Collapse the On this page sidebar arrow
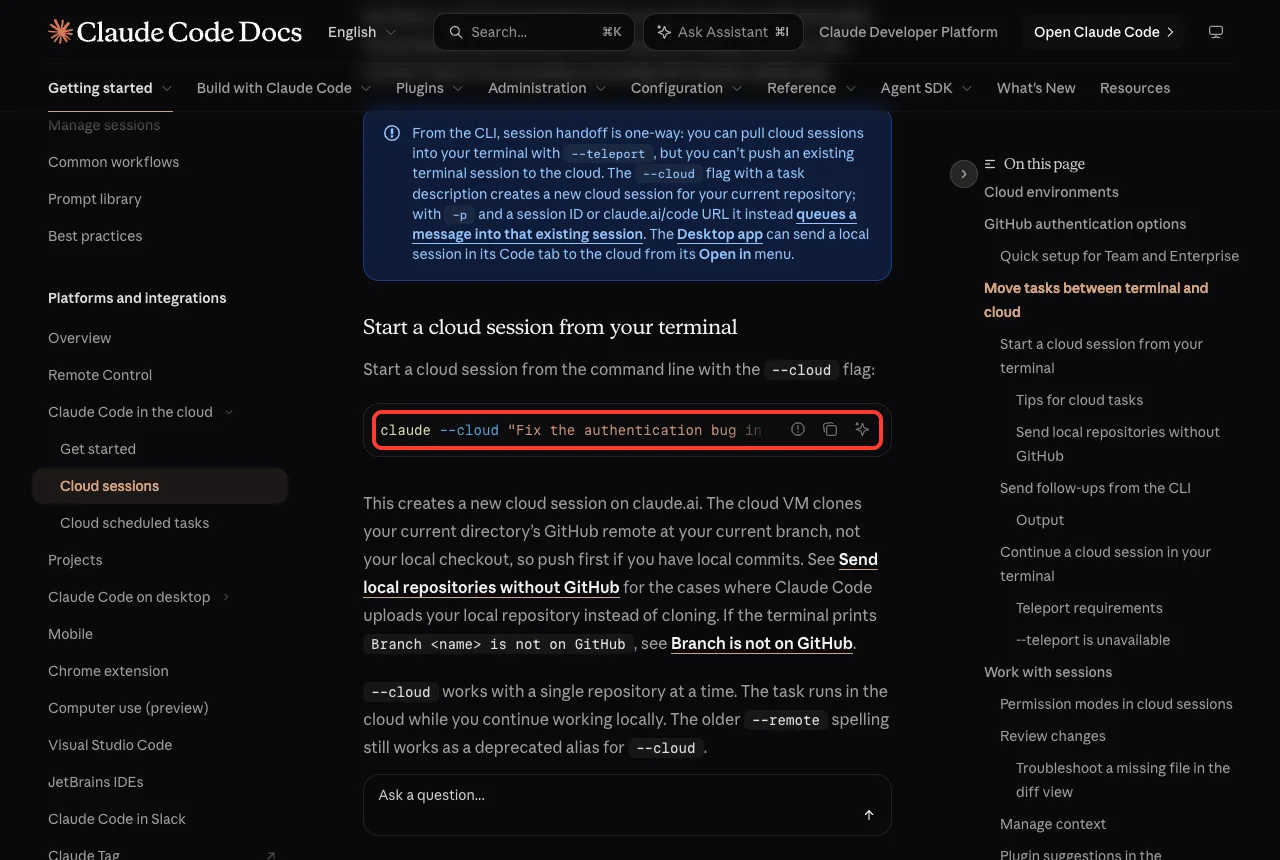The height and width of the screenshot is (860, 1280). pyautogui.click(x=963, y=174)
